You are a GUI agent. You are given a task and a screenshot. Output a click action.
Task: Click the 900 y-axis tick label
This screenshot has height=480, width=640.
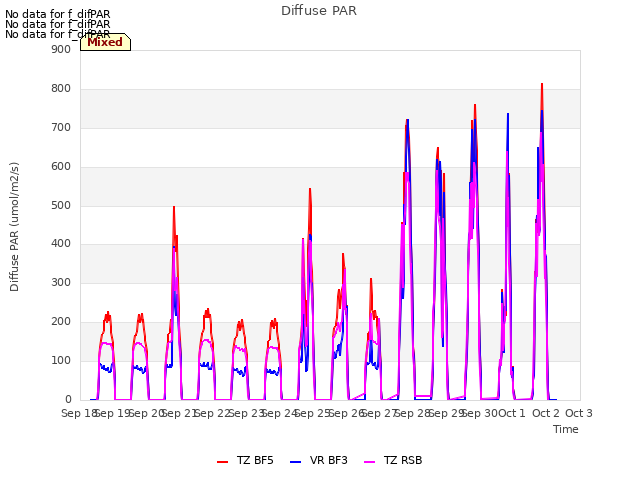(61, 49)
